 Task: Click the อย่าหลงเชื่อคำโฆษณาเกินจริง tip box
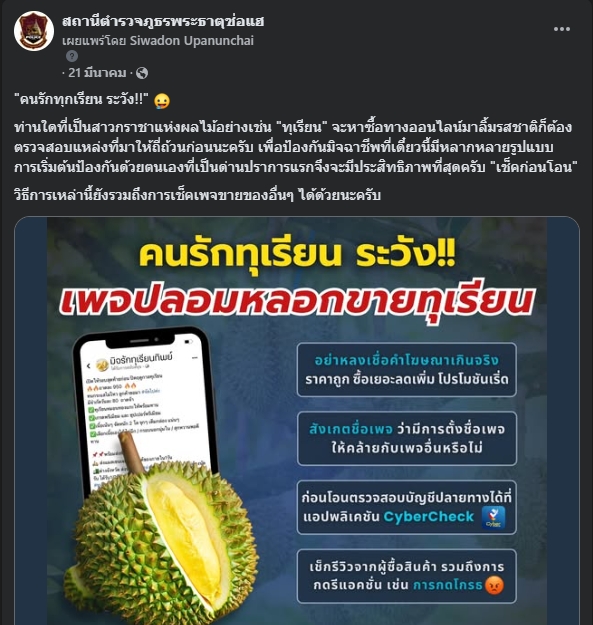point(407,369)
